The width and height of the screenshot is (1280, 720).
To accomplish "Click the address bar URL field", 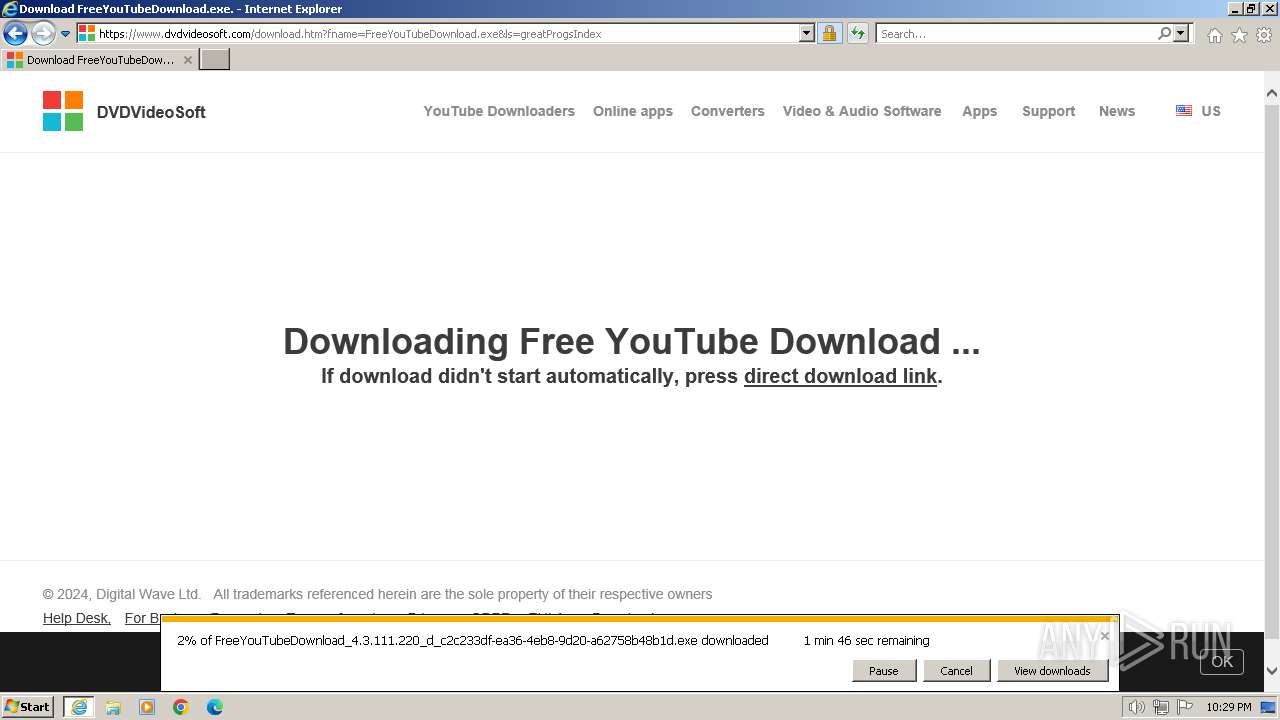I will coord(448,34).
